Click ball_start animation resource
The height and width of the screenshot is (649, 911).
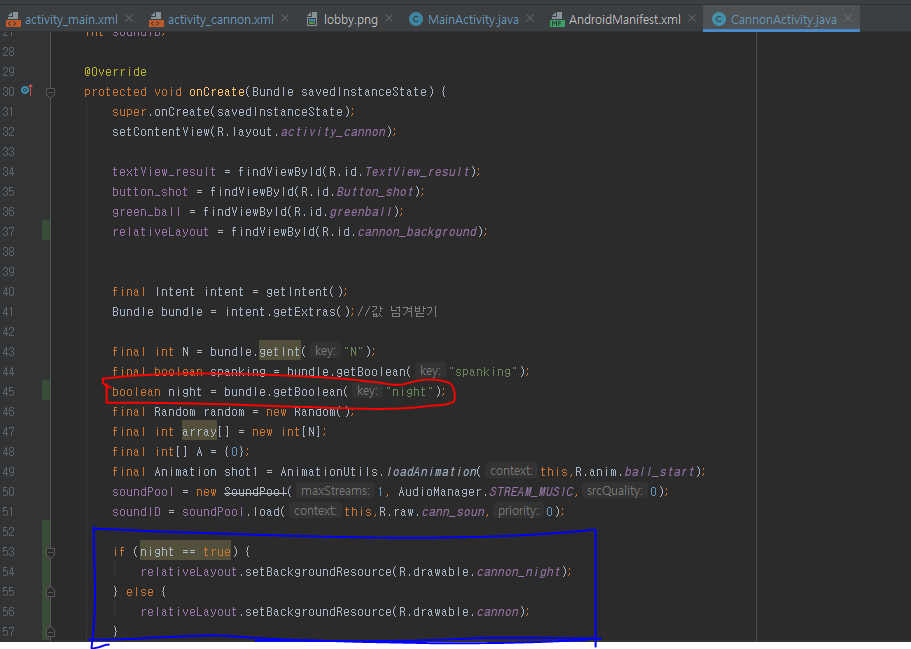659,472
